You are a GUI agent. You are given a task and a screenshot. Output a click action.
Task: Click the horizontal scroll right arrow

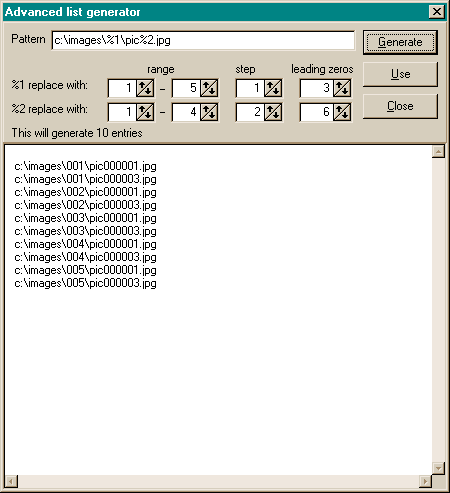[425, 481]
